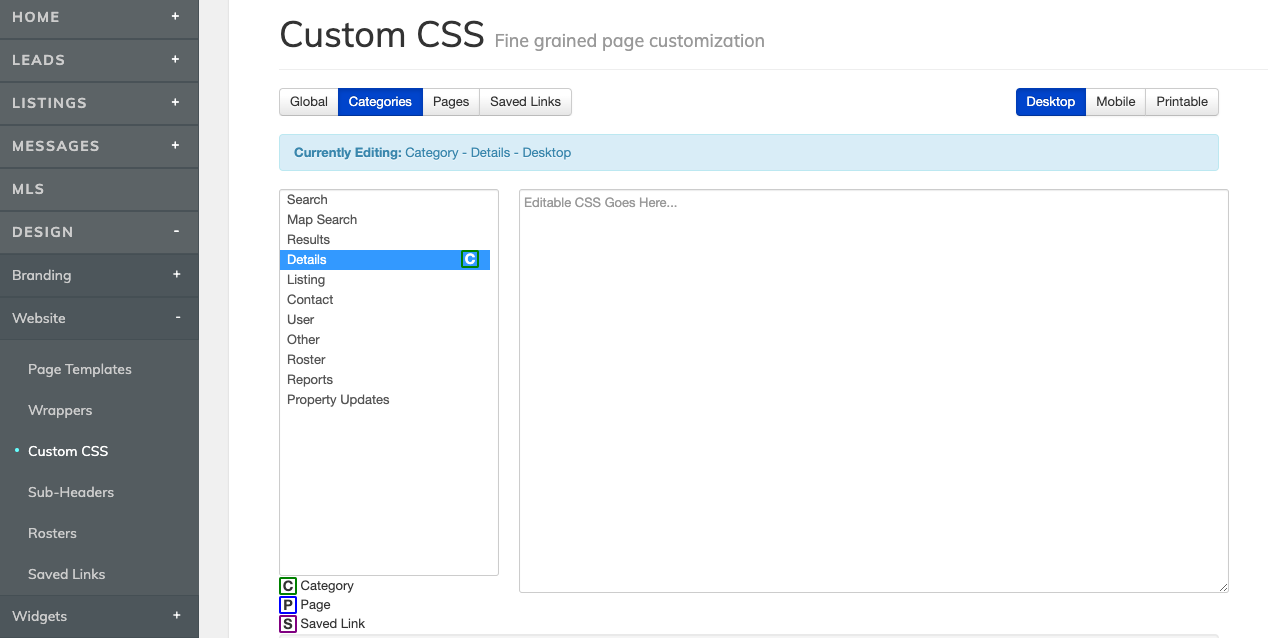Image resolution: width=1268 pixels, height=638 pixels.
Task: Expand the Branding submenu
Action: (x=177, y=274)
